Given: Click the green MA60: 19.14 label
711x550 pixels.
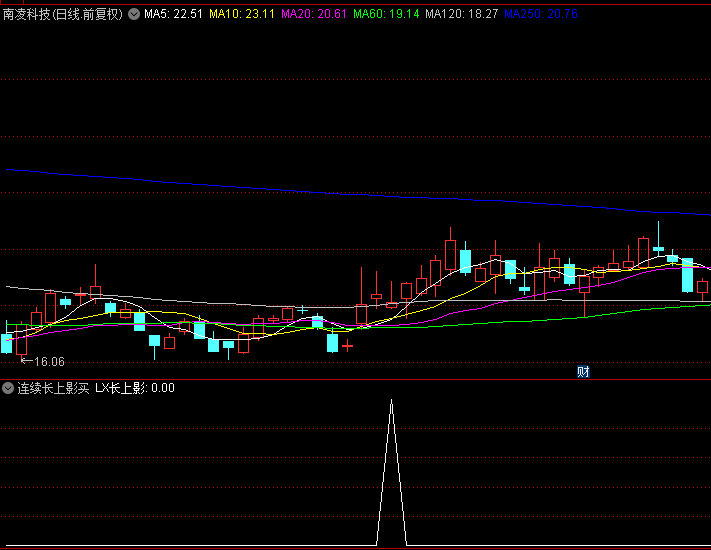Looking at the screenshot, I should pyautogui.click(x=386, y=14).
